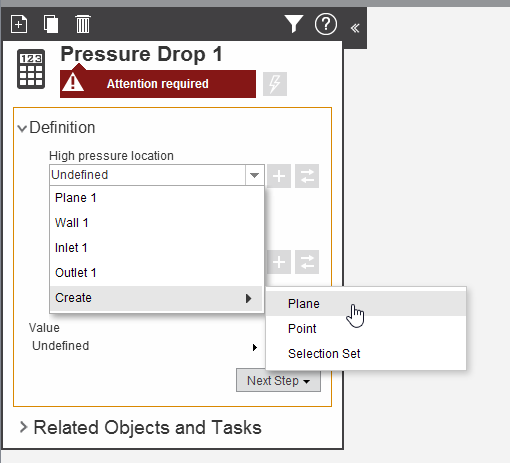Click the Next Step button
The height and width of the screenshot is (463, 510).
coord(278,380)
